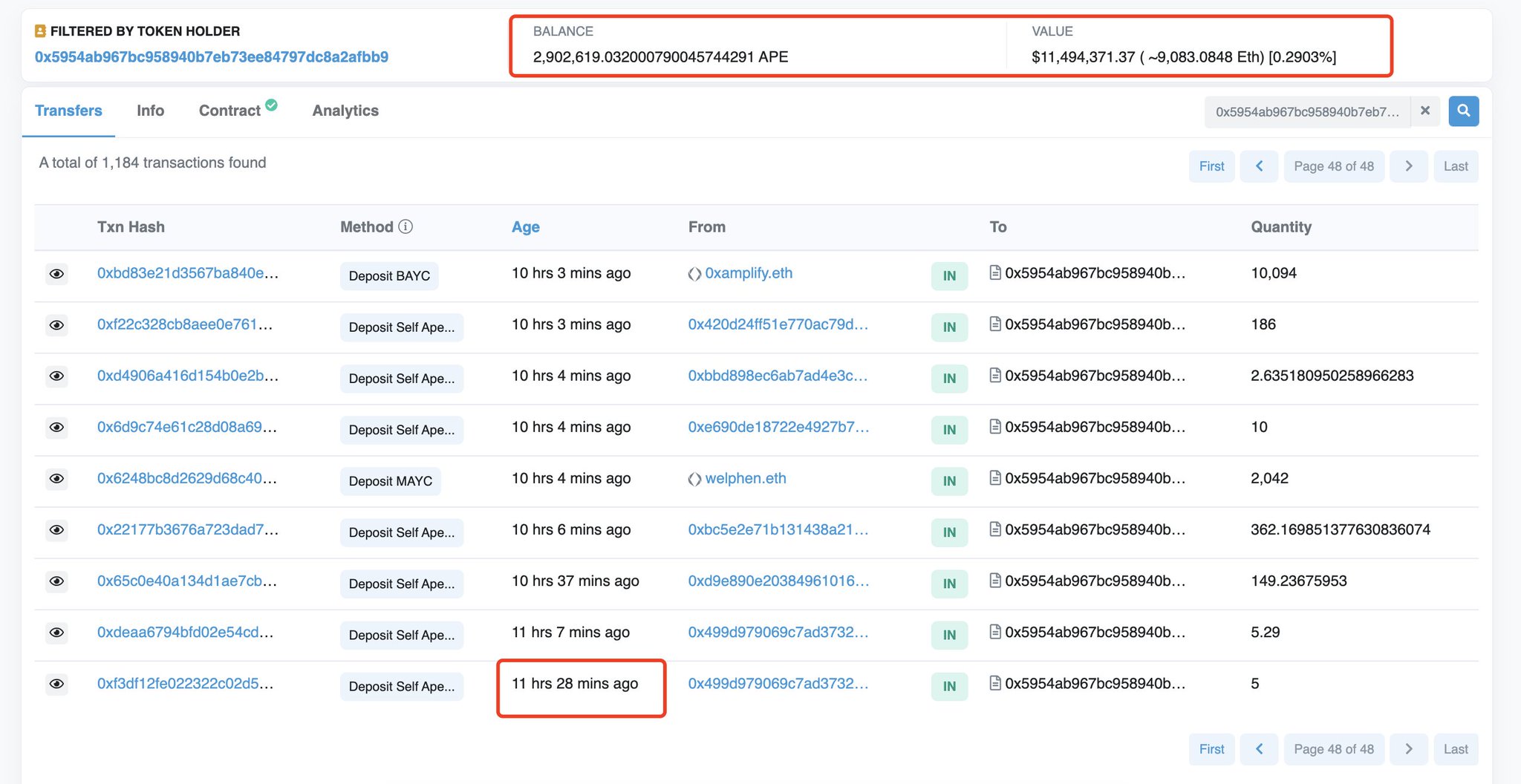The image size is (1521, 784).
Task: Go to the previous page with the left chevron
Action: click(1259, 166)
